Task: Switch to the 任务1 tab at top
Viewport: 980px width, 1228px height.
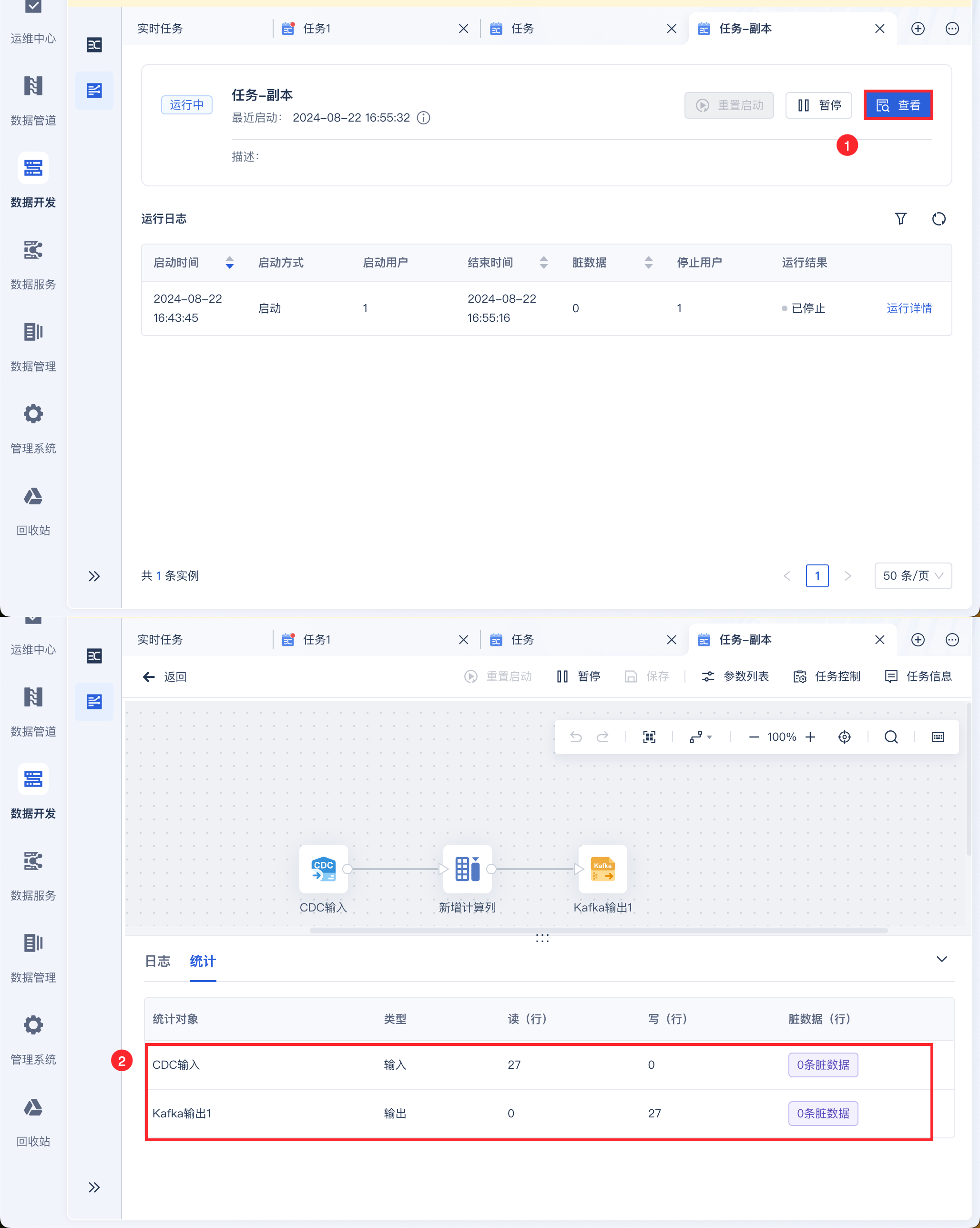Action: 317,29
